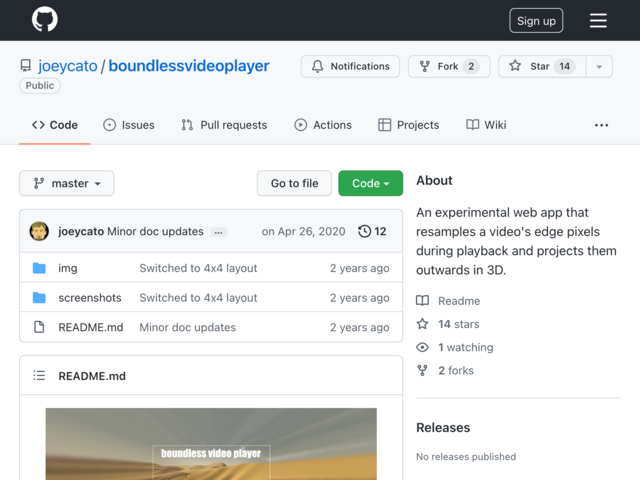The height and width of the screenshot is (480, 640).
Task: Open the Projects tab
Action: point(409,125)
